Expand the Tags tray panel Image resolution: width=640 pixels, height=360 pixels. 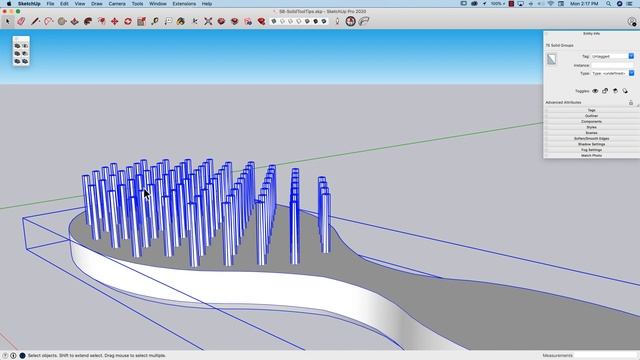pyautogui.click(x=591, y=110)
